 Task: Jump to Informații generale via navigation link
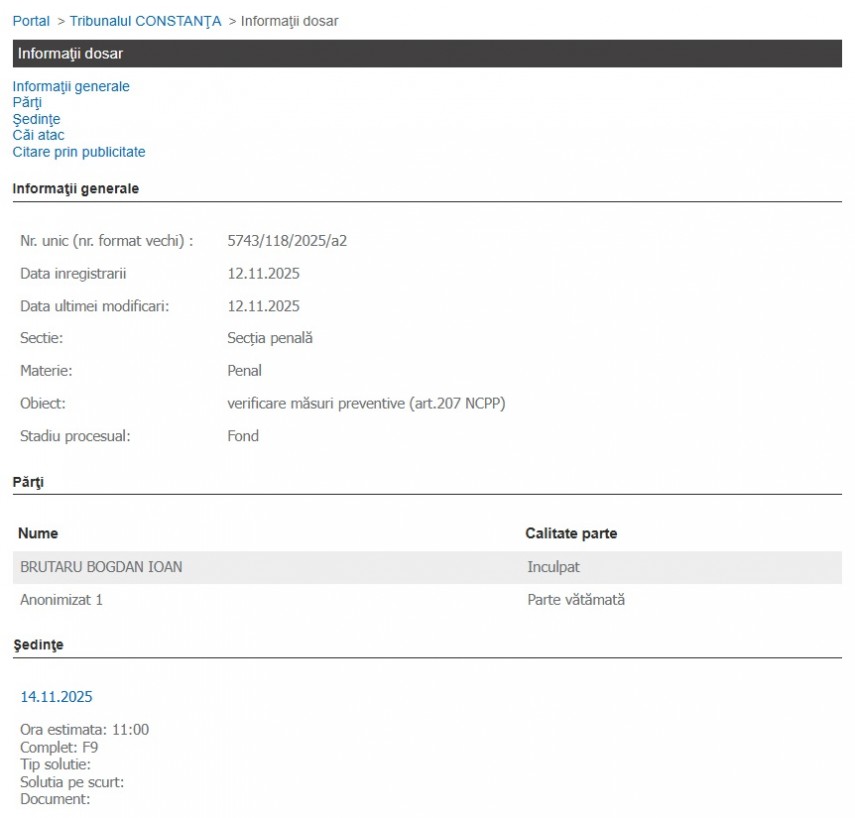(71, 86)
